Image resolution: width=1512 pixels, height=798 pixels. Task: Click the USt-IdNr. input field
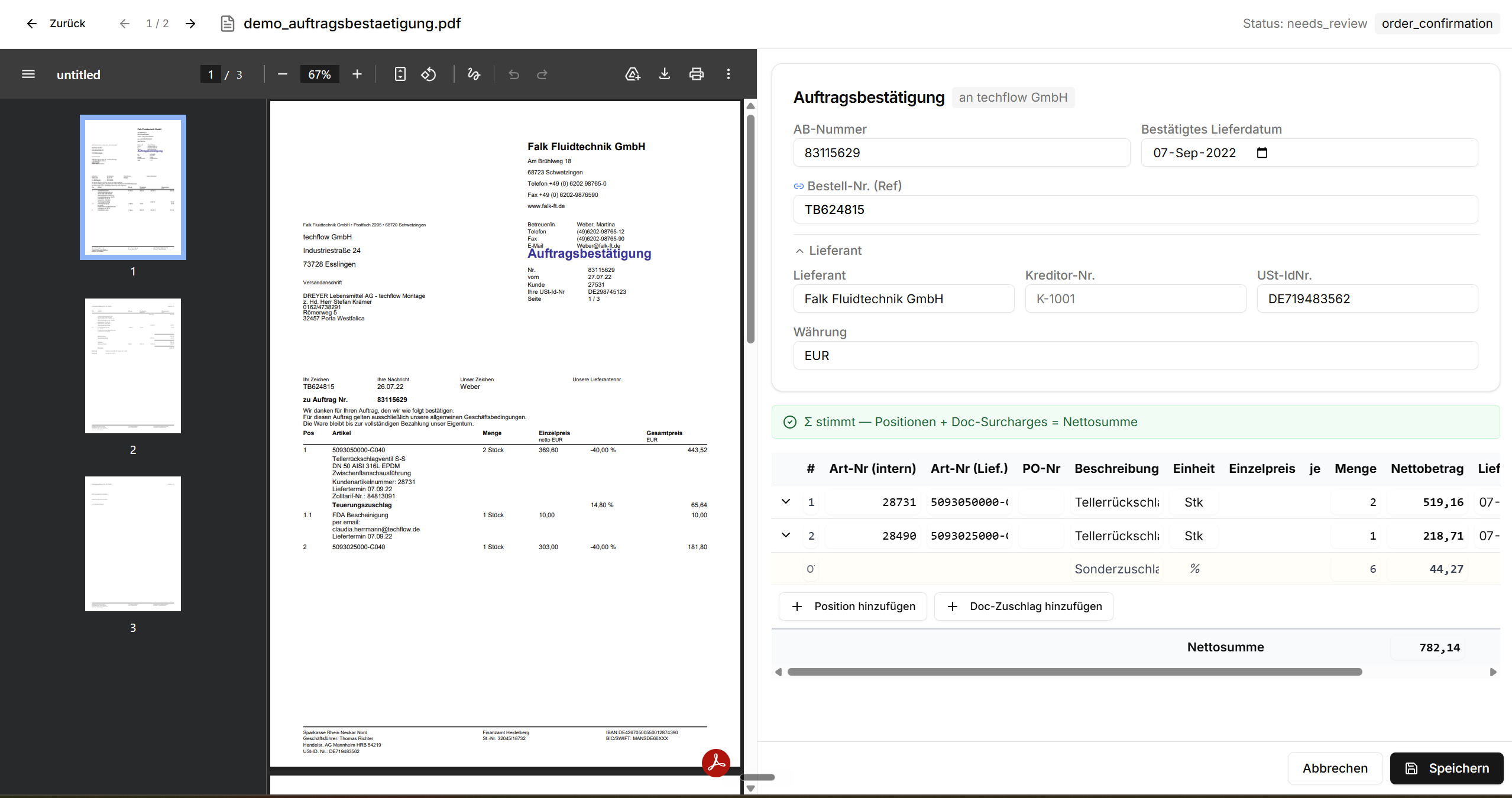1367,299
